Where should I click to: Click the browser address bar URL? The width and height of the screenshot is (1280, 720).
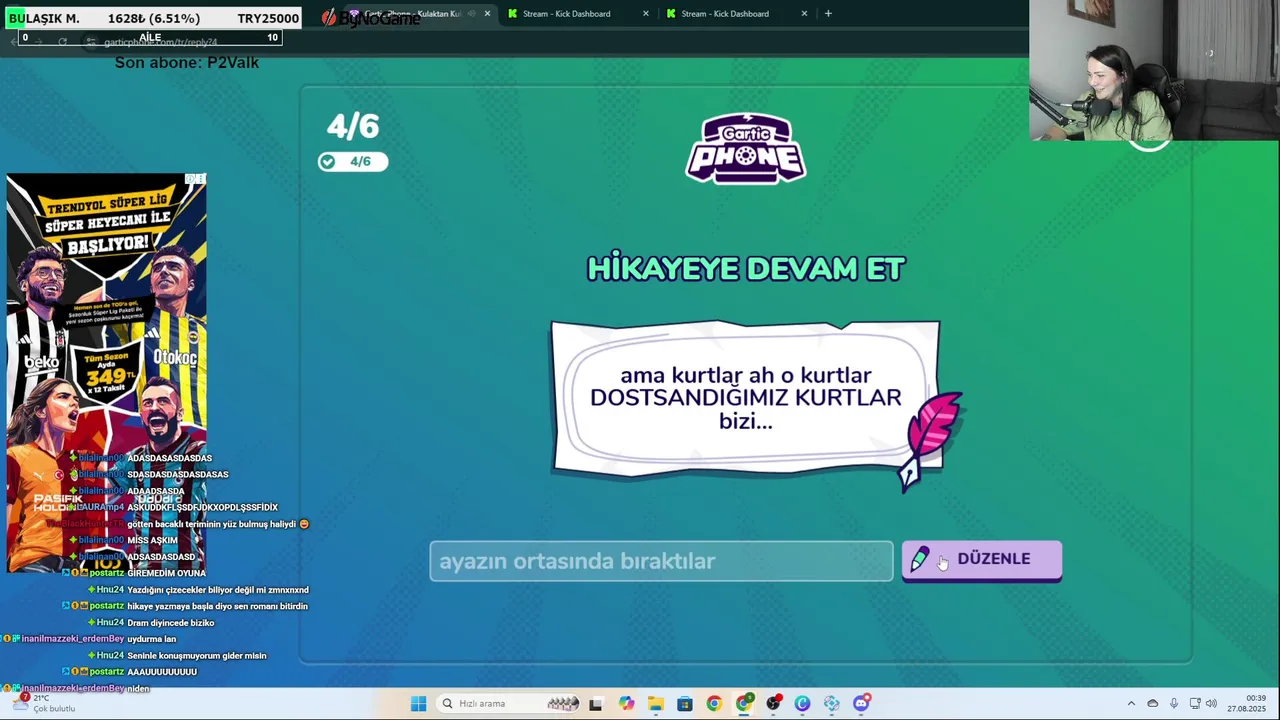click(x=160, y=42)
